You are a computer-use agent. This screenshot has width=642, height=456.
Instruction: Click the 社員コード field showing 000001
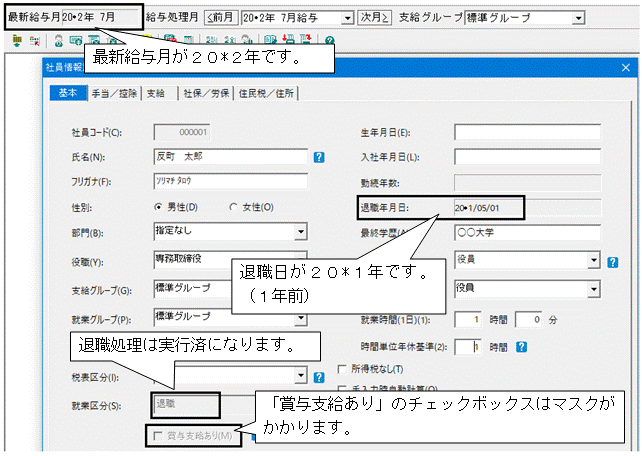(x=182, y=132)
